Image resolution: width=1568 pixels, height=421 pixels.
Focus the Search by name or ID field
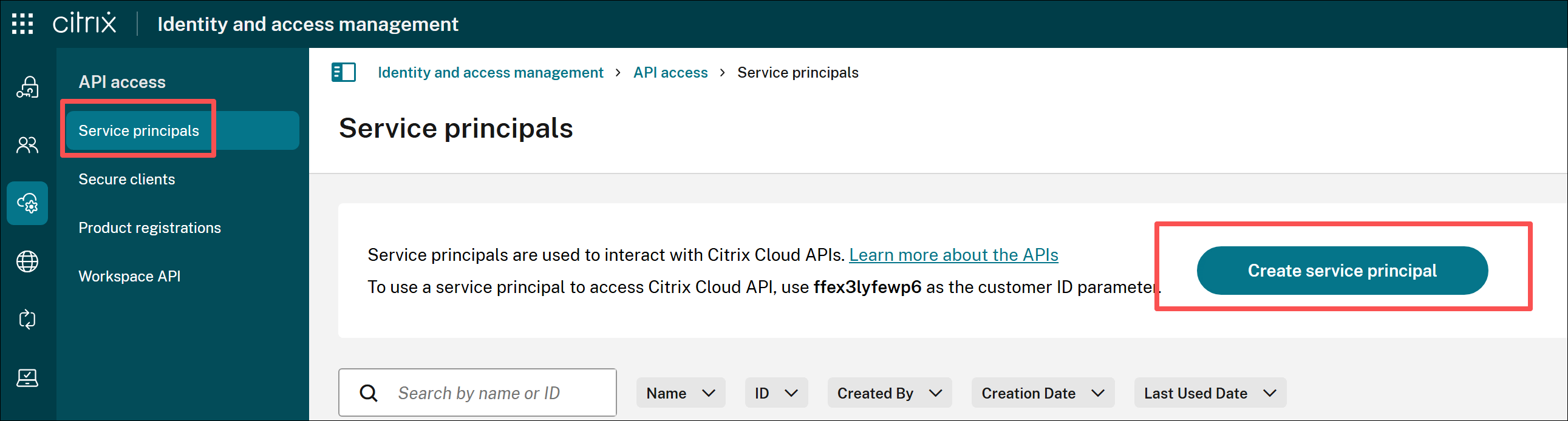tap(477, 392)
